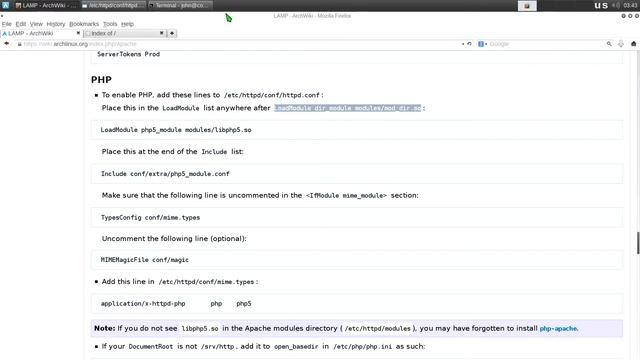Click the workspace pager box in panel

click(527, 6)
